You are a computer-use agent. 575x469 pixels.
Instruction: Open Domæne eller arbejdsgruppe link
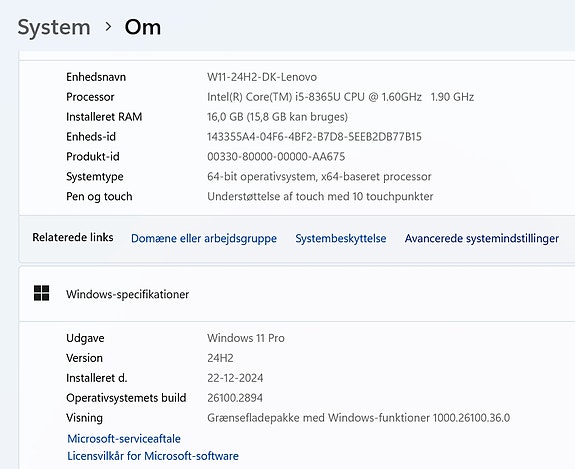tap(204, 238)
